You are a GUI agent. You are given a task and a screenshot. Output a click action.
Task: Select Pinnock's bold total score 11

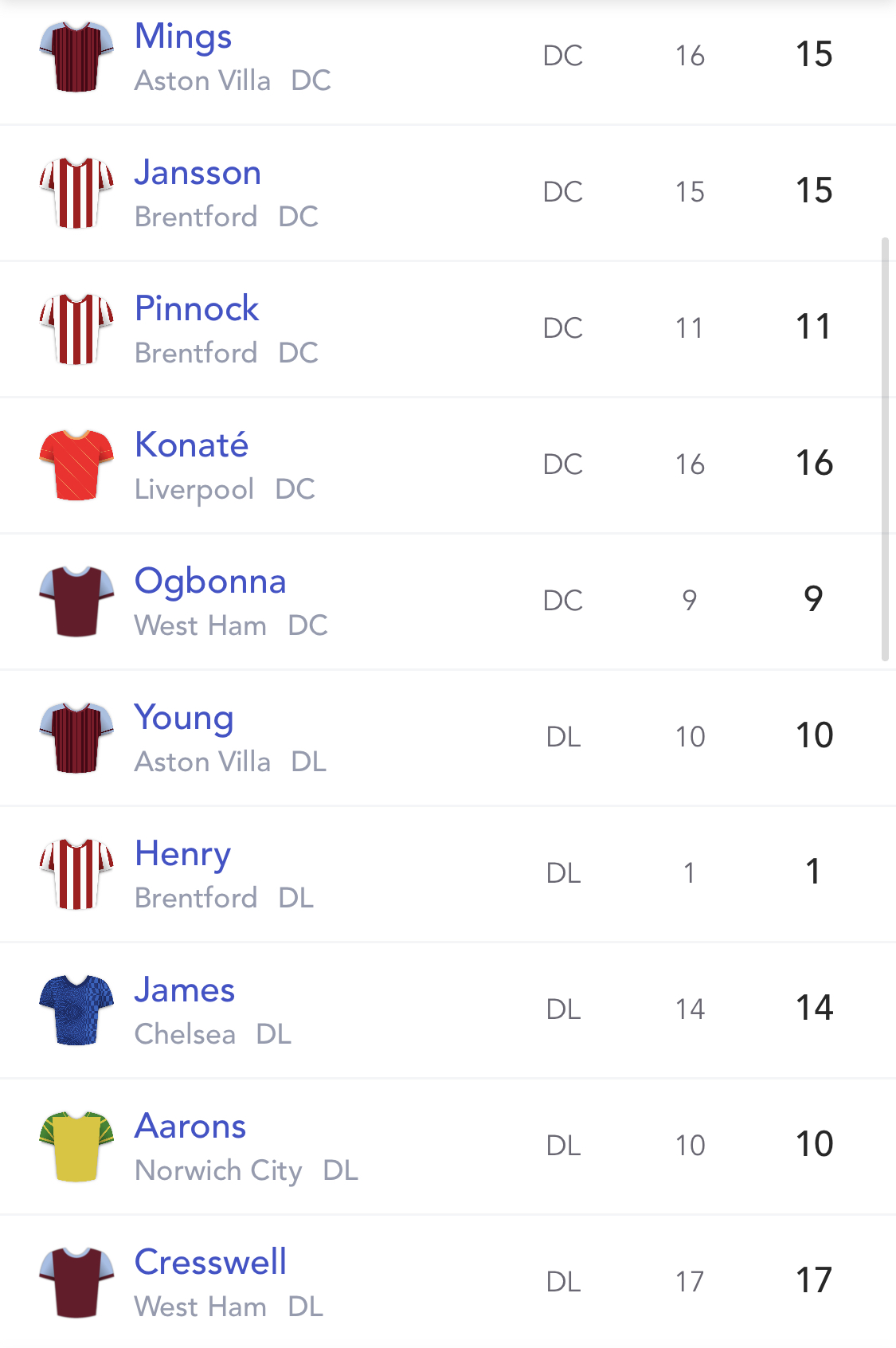click(813, 327)
